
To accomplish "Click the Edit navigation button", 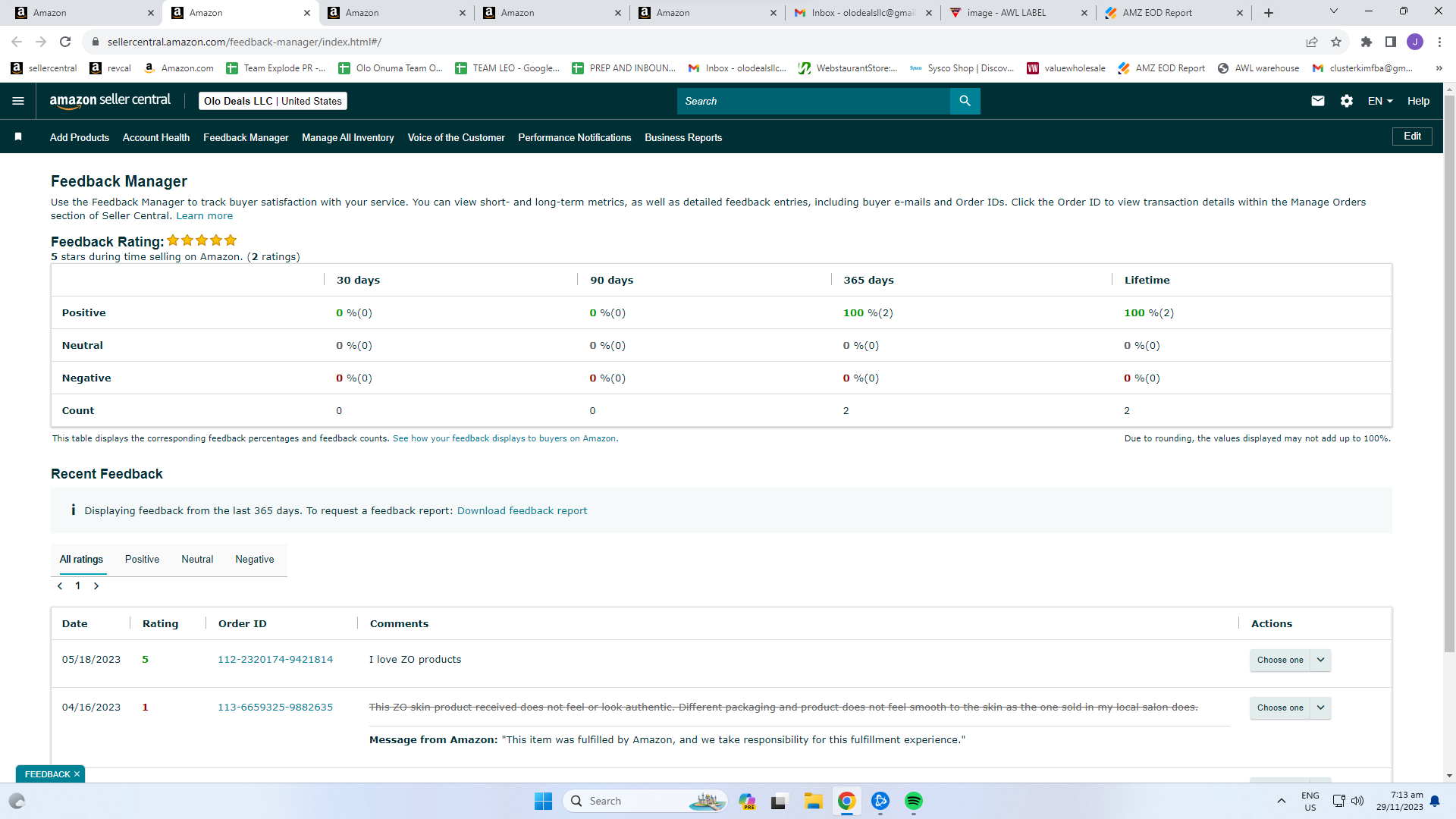I will point(1412,136).
